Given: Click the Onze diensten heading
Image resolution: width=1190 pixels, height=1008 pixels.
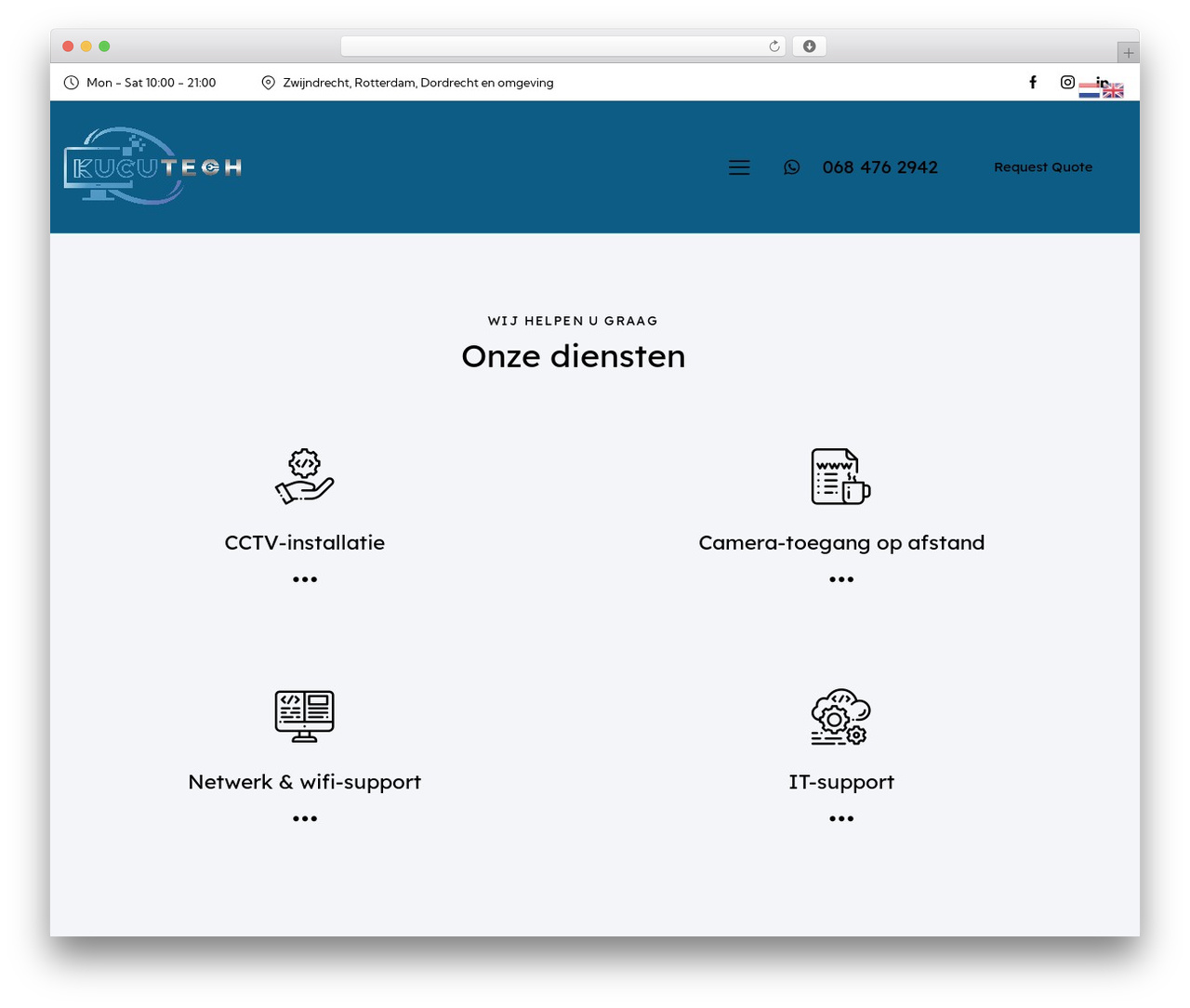Looking at the screenshot, I should click(574, 356).
